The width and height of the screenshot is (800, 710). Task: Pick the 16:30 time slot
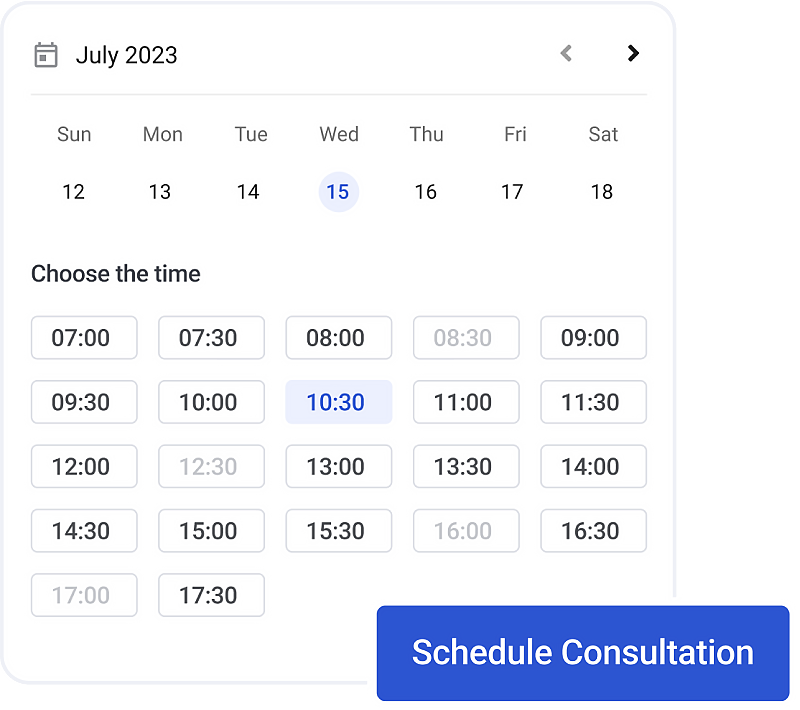[x=593, y=531]
